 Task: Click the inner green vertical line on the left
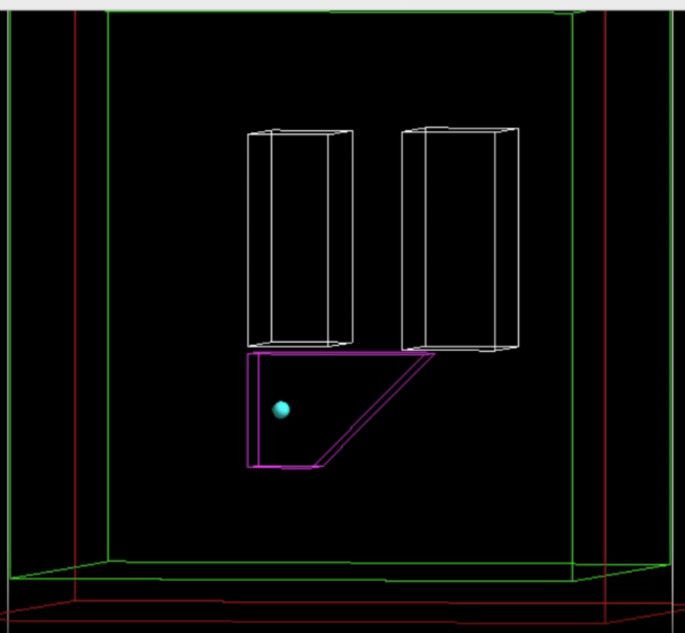(x=108, y=300)
